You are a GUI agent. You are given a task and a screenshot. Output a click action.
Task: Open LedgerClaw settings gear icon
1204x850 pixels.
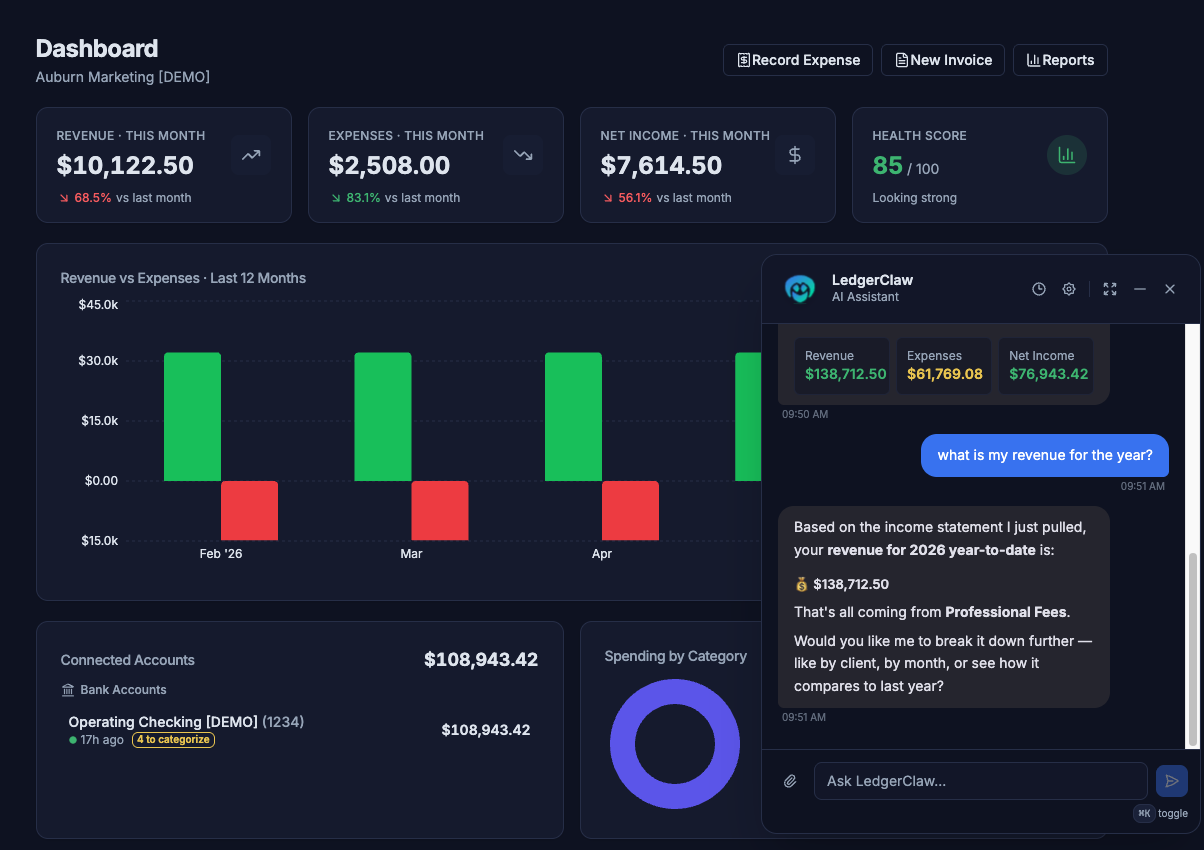coord(1069,289)
